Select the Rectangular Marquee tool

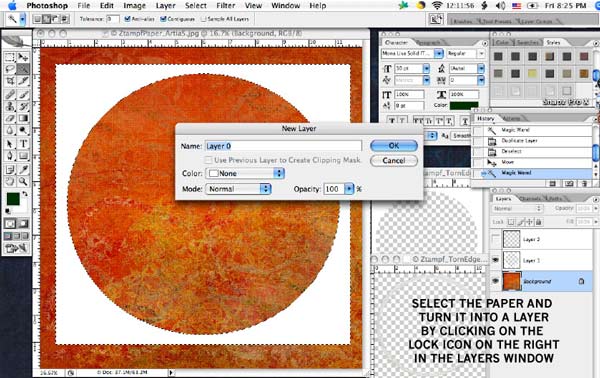tap(10, 57)
